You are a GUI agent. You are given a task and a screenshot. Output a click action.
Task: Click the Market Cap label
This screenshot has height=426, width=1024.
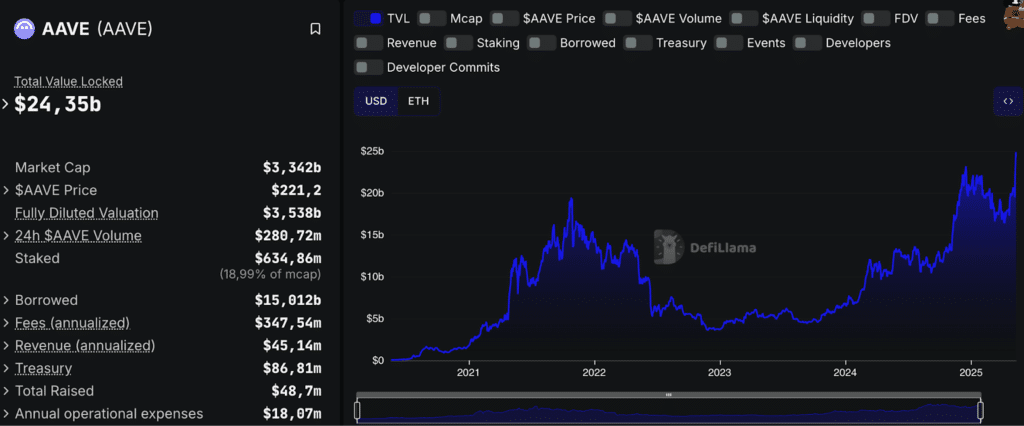[52, 168]
